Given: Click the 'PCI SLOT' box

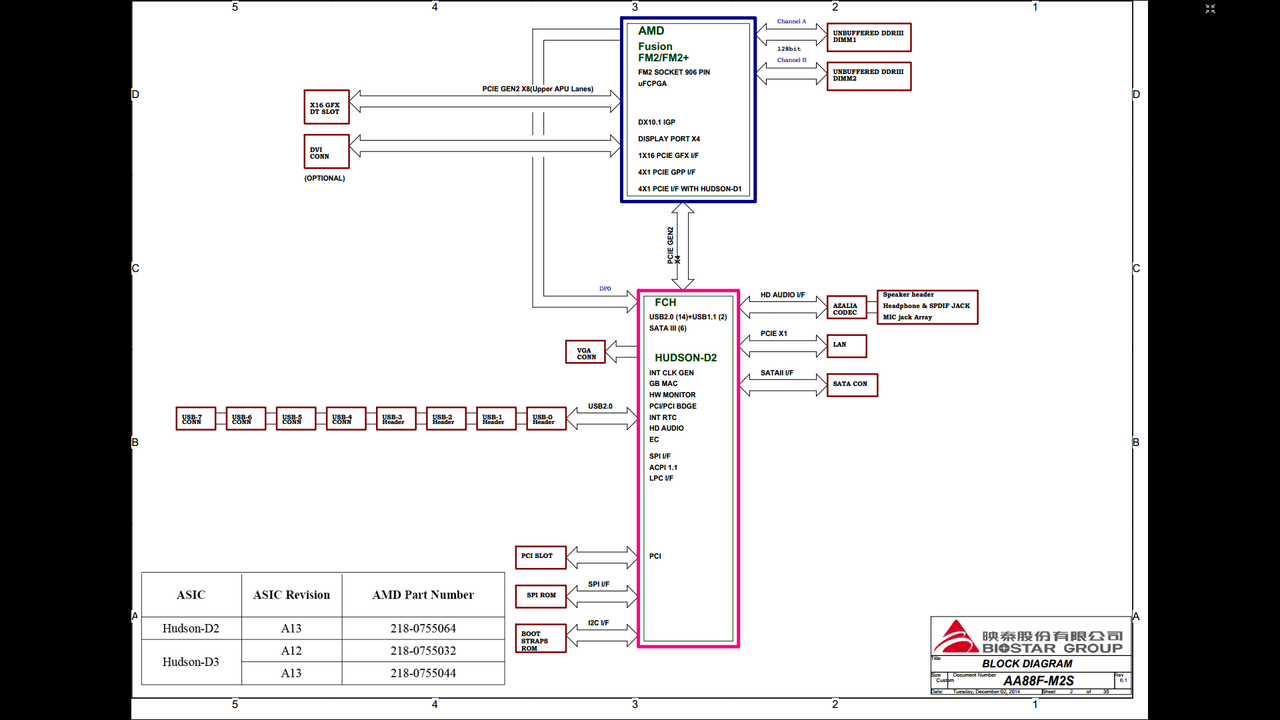Looking at the screenshot, I should coord(541,556).
